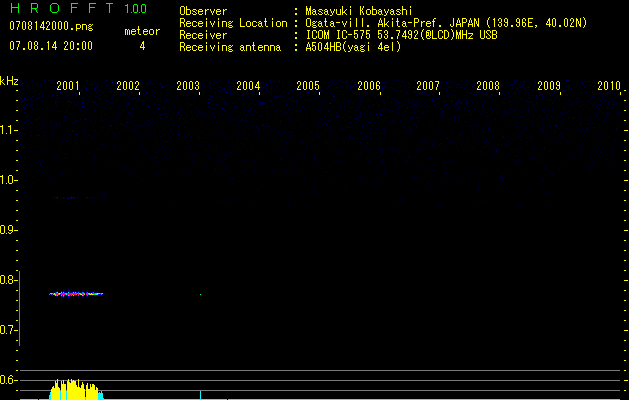Click the 2005 time axis marker
Image resolution: width=629 pixels, height=400 pixels.
pos(308,86)
